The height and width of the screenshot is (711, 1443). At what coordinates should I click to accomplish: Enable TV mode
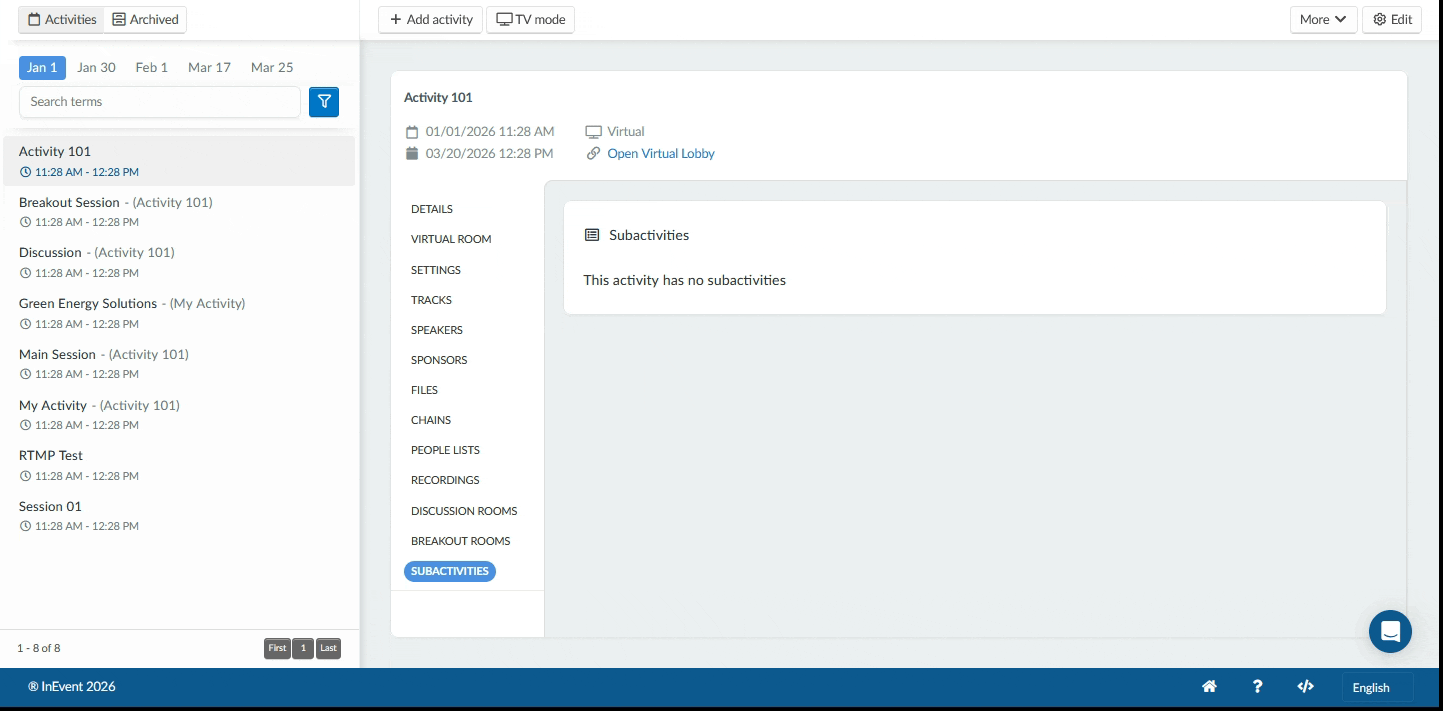(530, 20)
